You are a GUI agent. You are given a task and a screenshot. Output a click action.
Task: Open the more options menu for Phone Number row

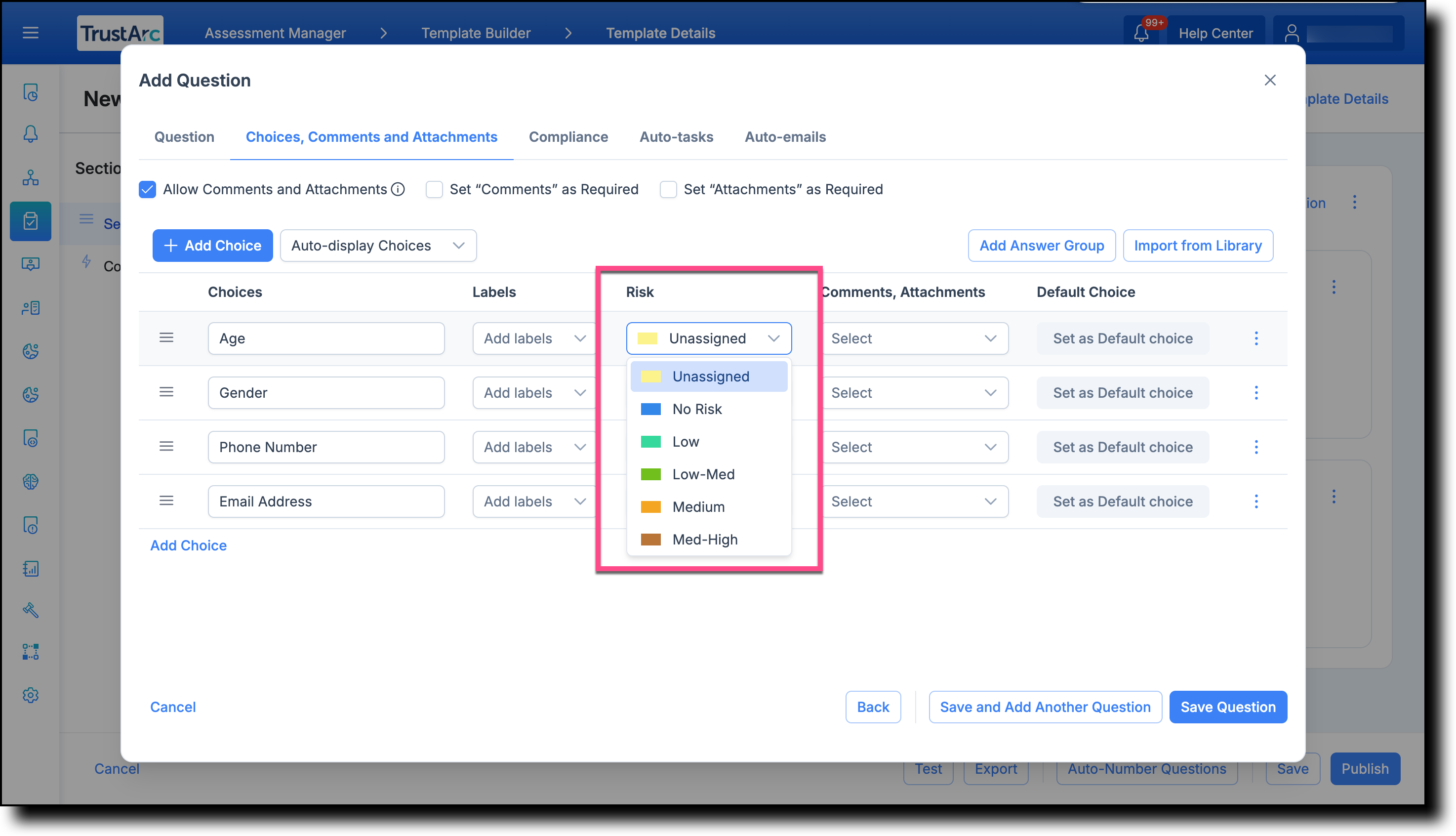tap(1256, 447)
